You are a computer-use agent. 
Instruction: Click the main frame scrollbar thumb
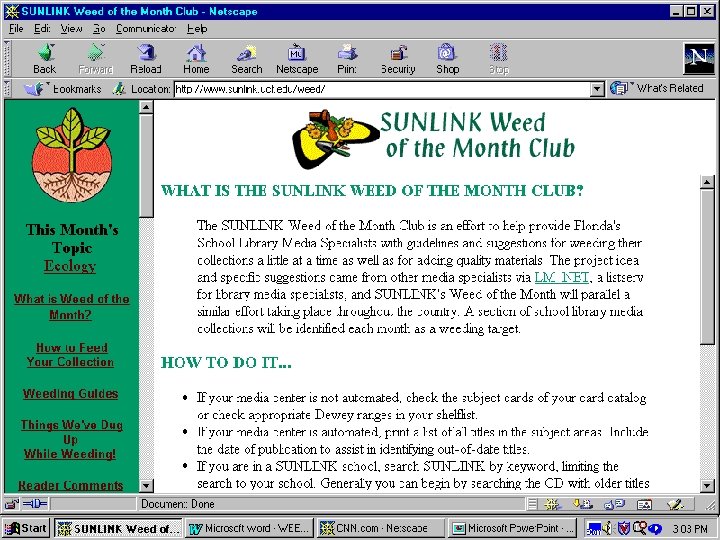(708, 266)
